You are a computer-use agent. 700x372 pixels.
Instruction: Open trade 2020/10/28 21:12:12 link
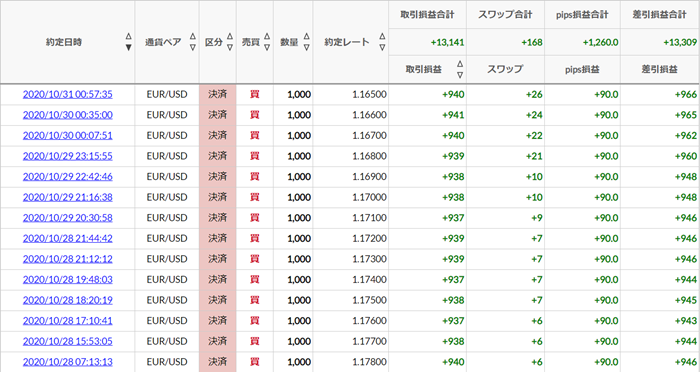click(x=67, y=259)
